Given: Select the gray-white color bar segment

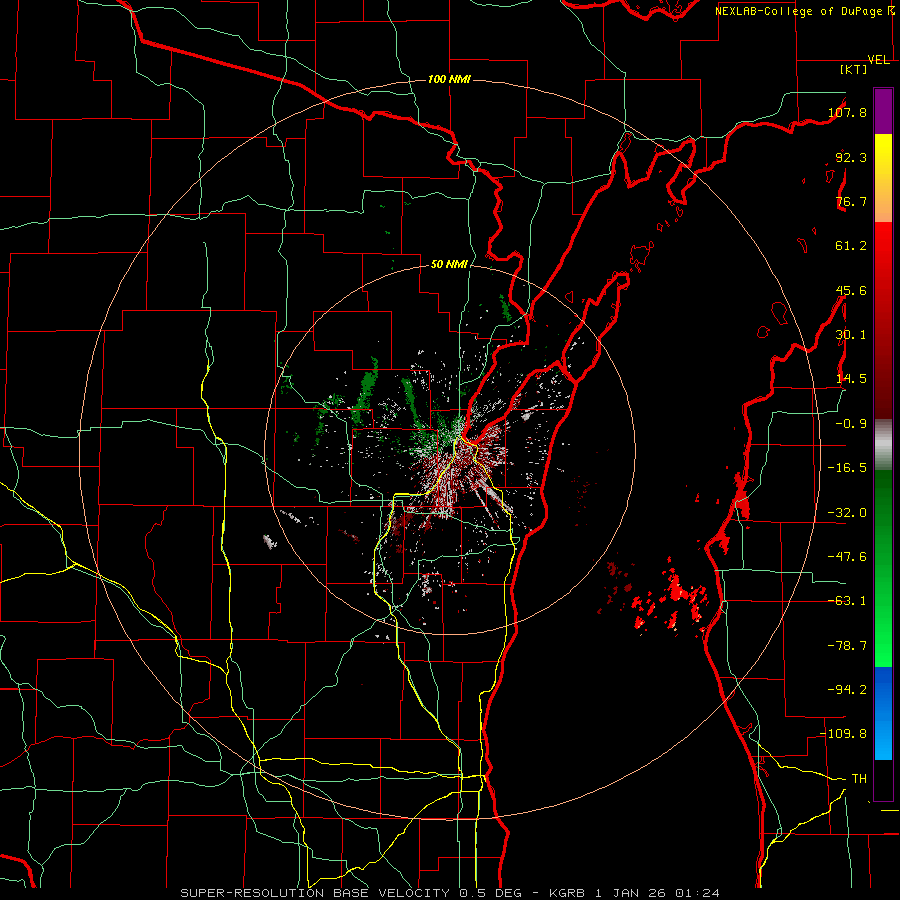Looking at the screenshot, I should [x=883, y=443].
